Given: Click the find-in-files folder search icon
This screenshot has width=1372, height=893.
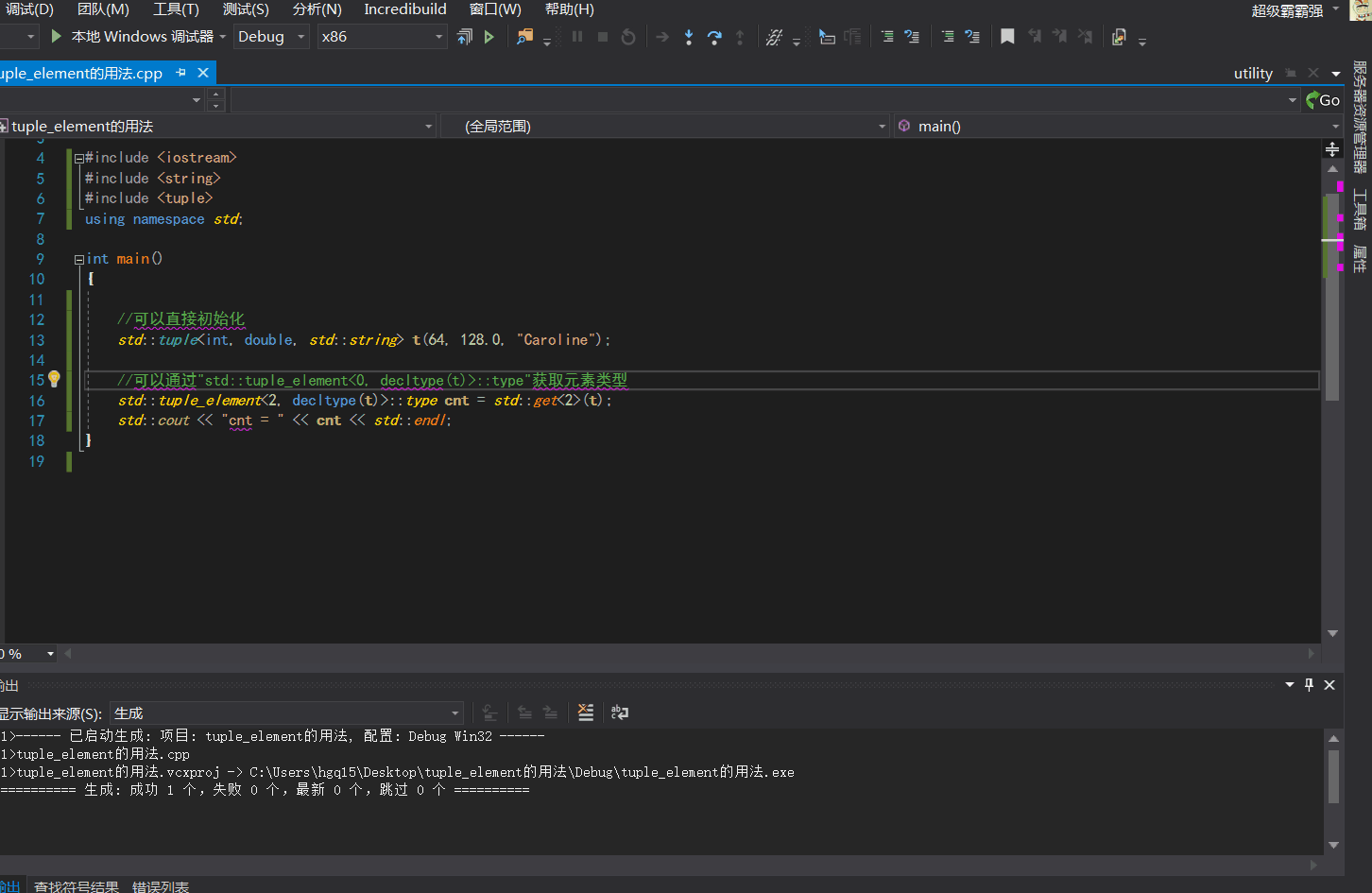Looking at the screenshot, I should tap(524, 37).
